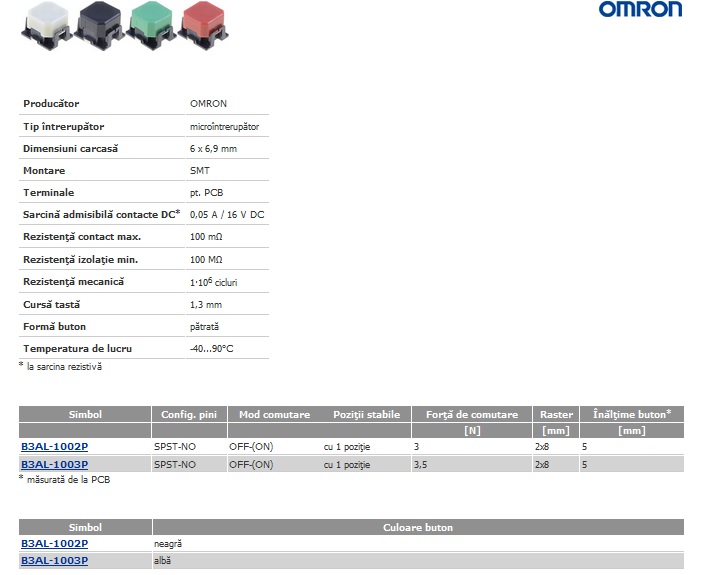
Task: Select the Dimensiuni carcasă label
Action: point(71,148)
